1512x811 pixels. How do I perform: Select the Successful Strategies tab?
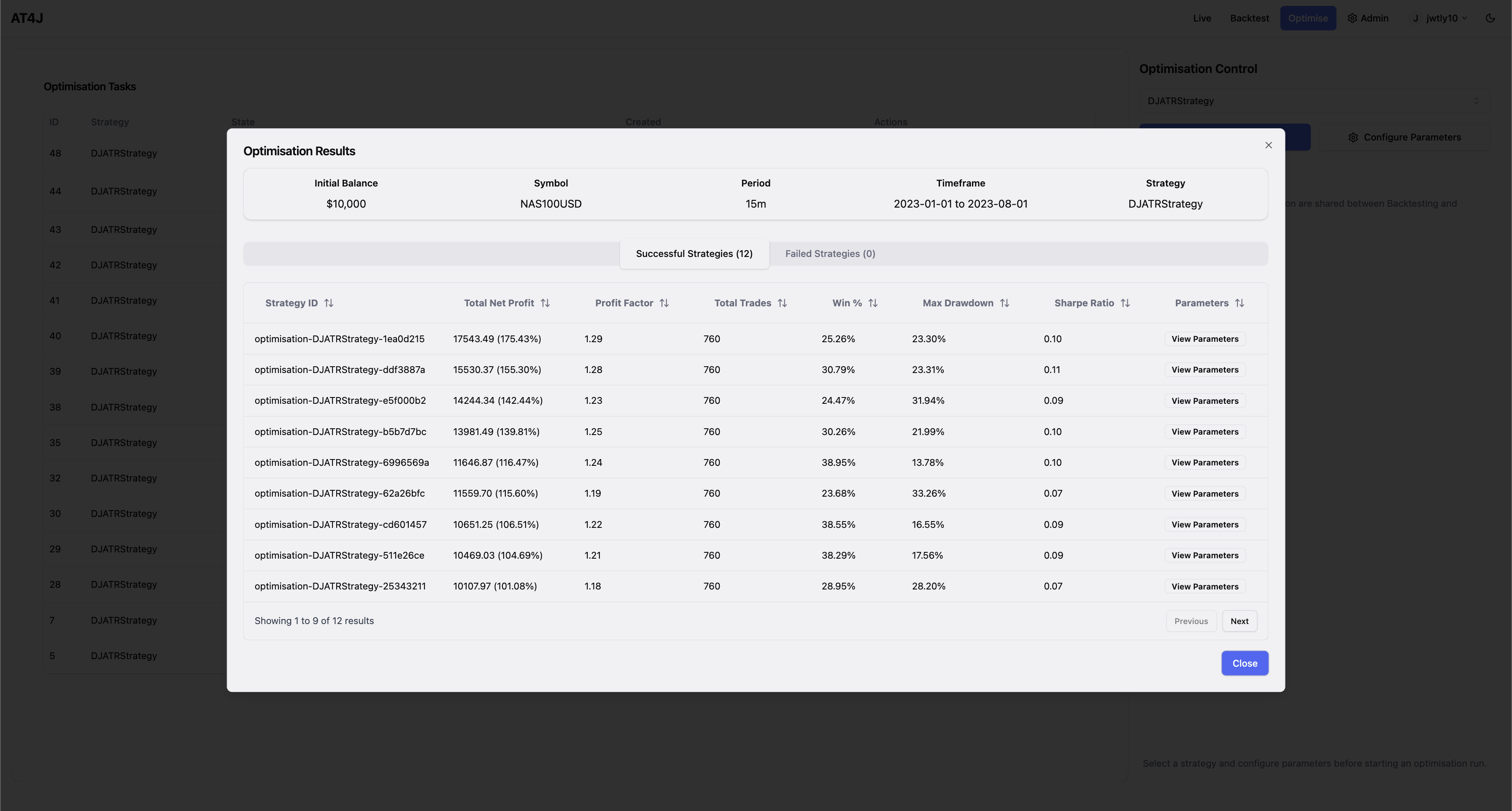(693, 253)
